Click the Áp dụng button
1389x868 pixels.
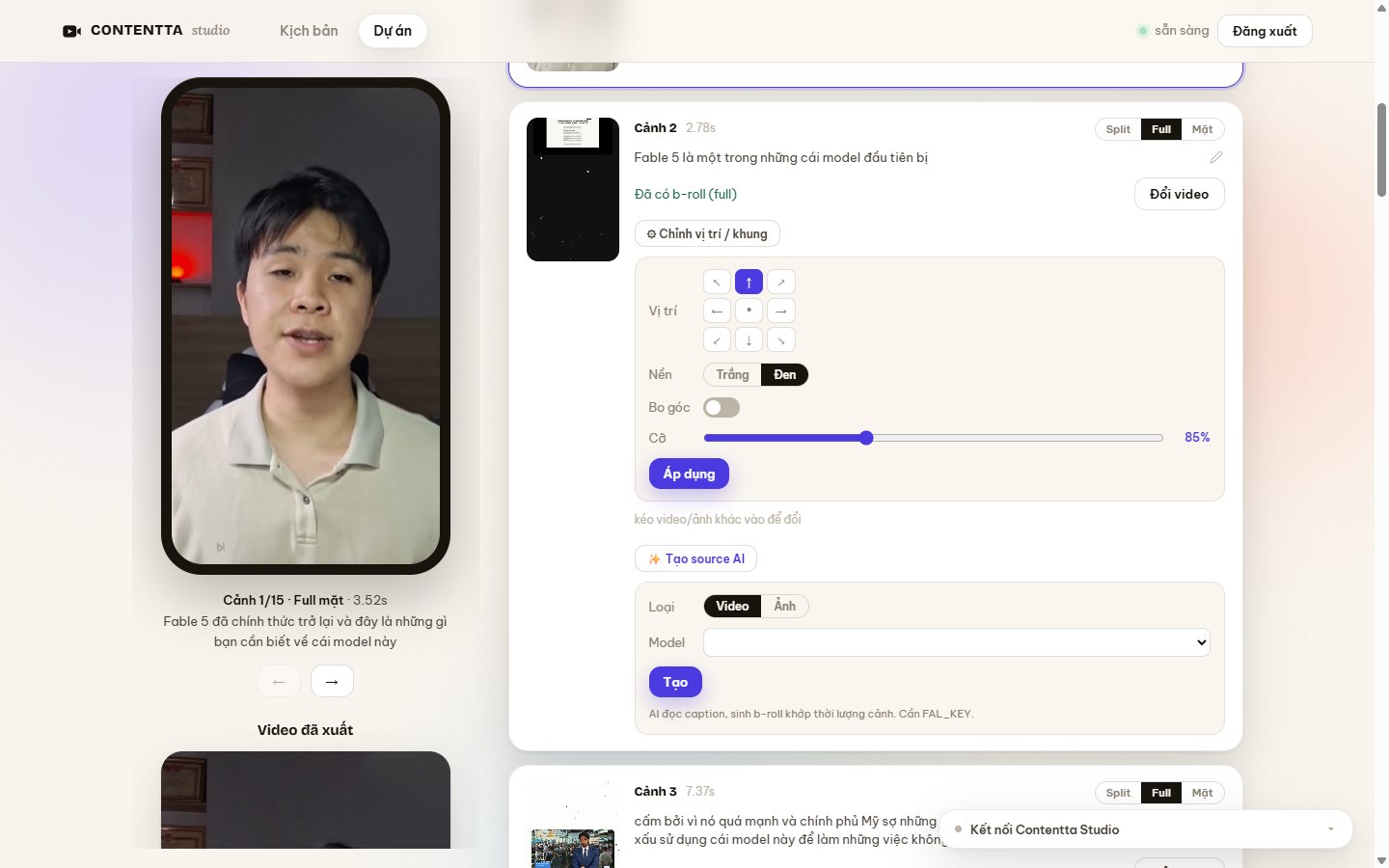click(689, 474)
